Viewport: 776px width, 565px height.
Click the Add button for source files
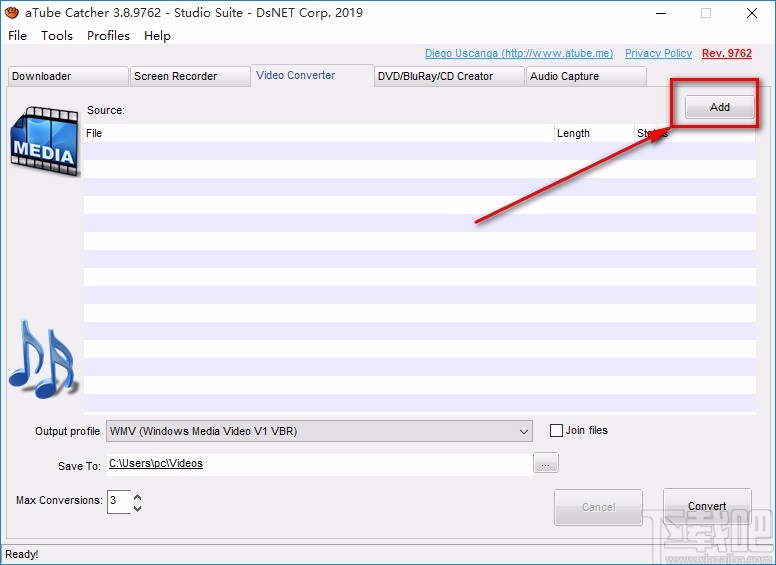click(720, 107)
